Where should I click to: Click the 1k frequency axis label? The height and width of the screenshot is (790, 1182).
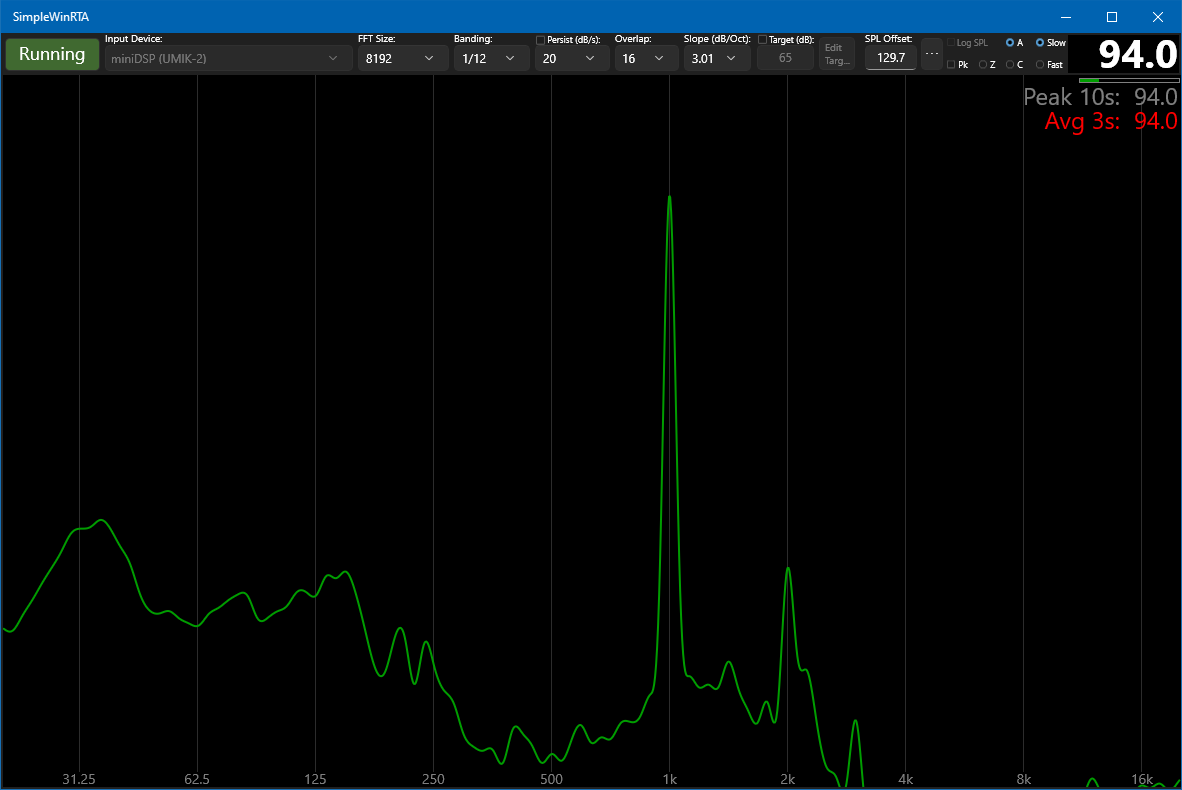tap(669, 779)
